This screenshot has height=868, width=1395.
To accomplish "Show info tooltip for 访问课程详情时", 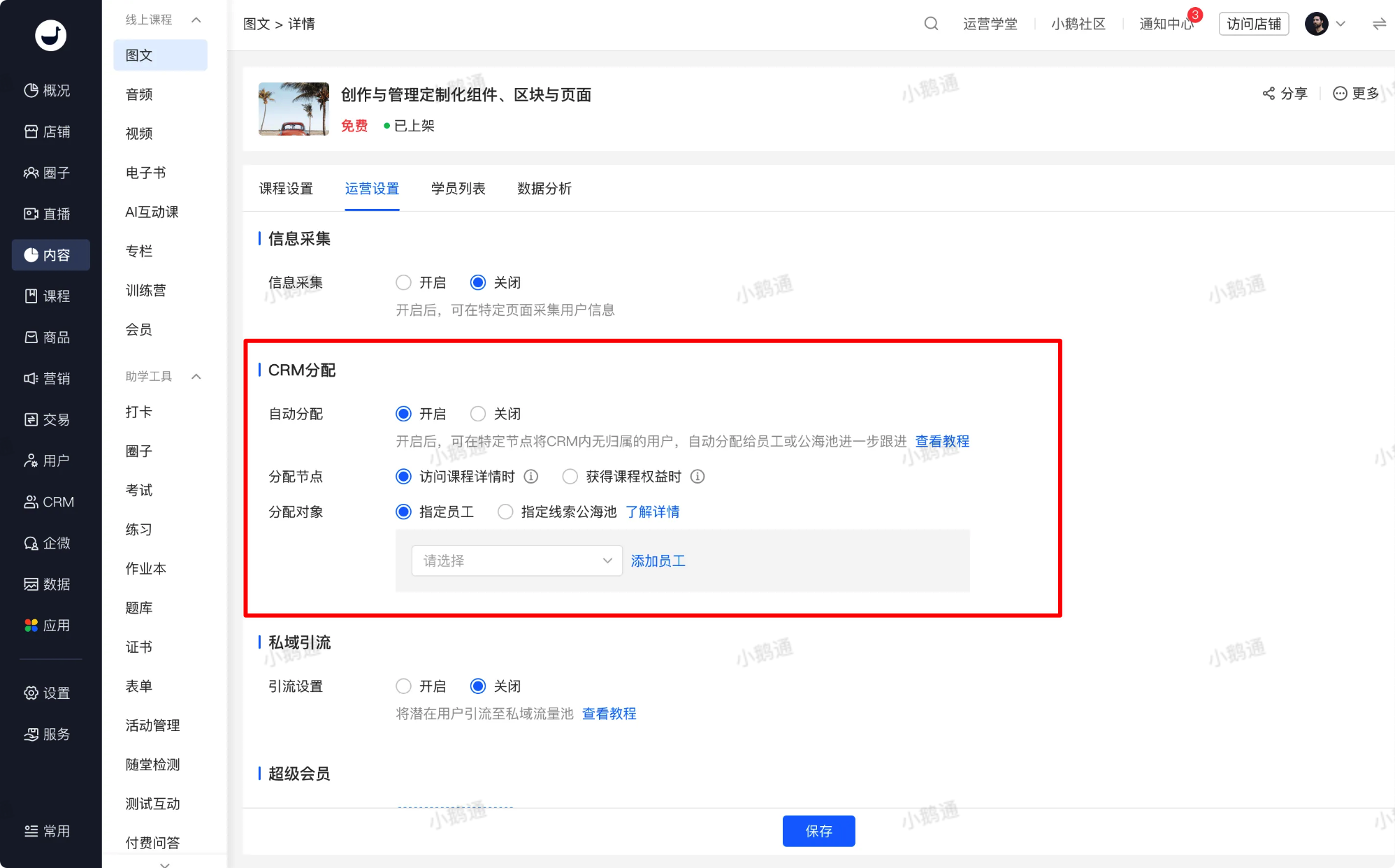I will coord(531,477).
